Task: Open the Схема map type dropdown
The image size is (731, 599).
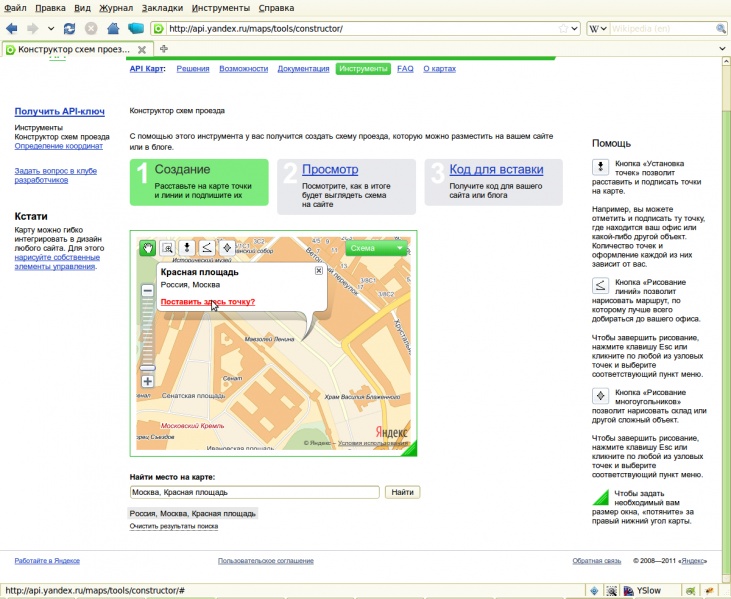Action: tap(376, 248)
